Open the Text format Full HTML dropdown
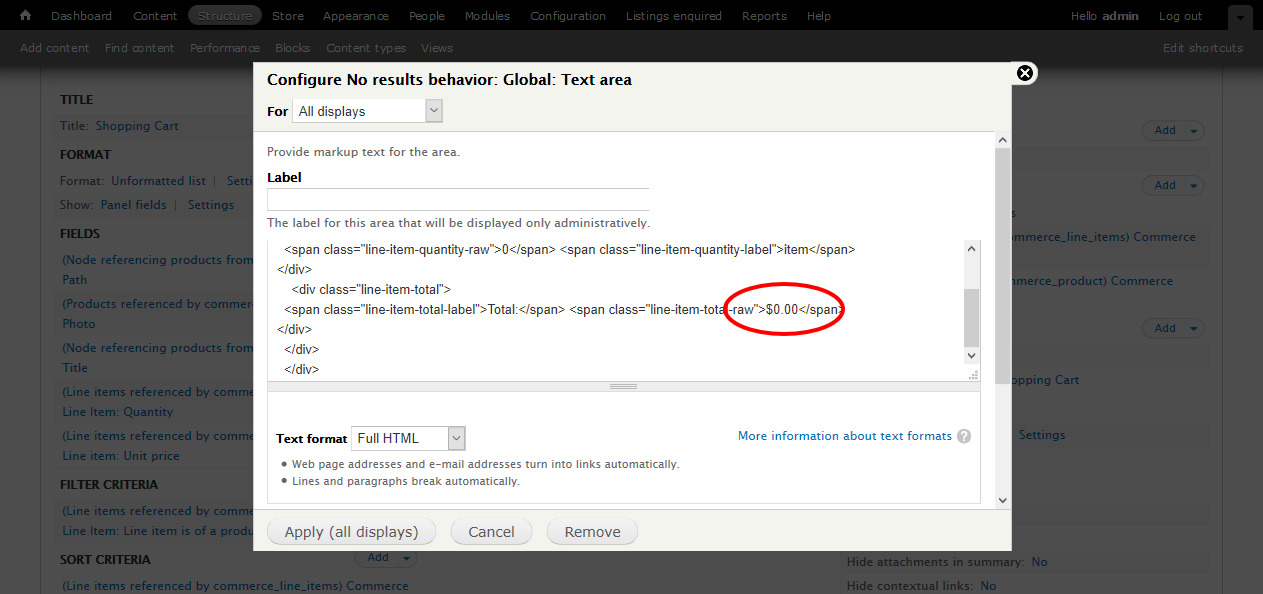The height and width of the screenshot is (594, 1263). (x=456, y=438)
